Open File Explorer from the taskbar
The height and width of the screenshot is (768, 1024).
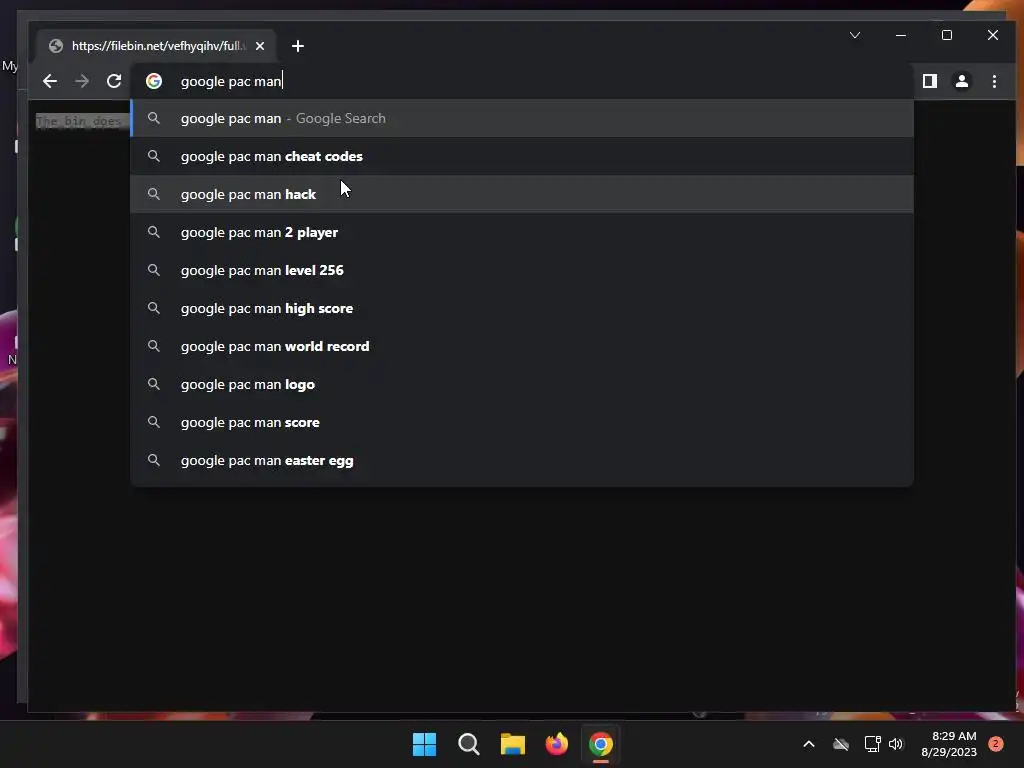coord(513,744)
